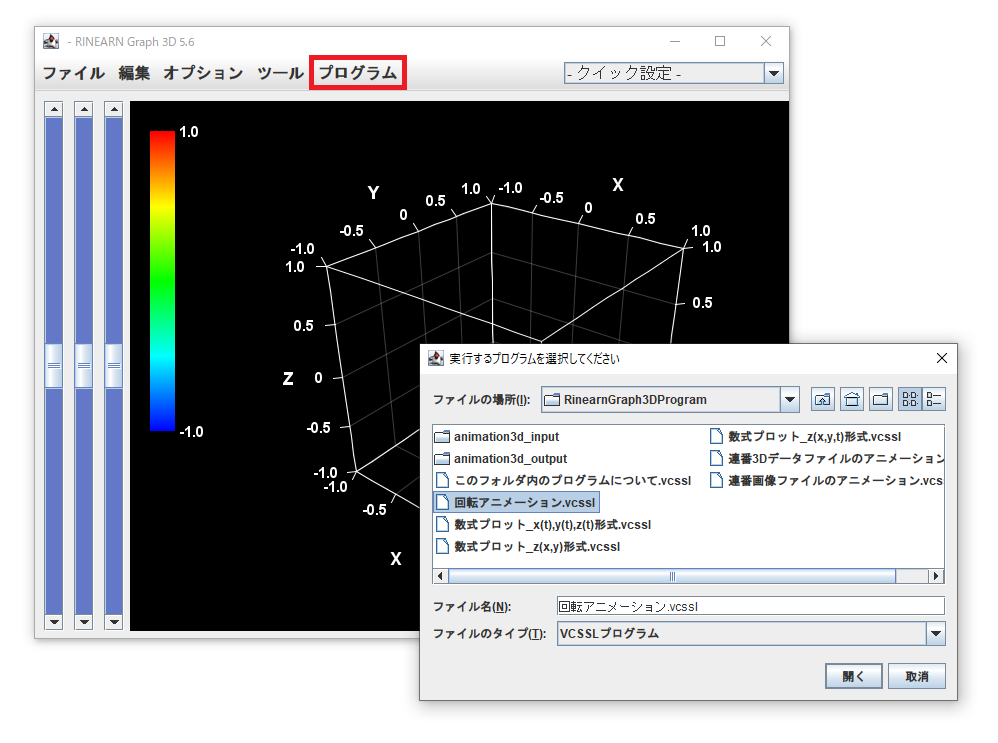
Task: Click up arrow of first vertical slider
Action: click(x=54, y=109)
